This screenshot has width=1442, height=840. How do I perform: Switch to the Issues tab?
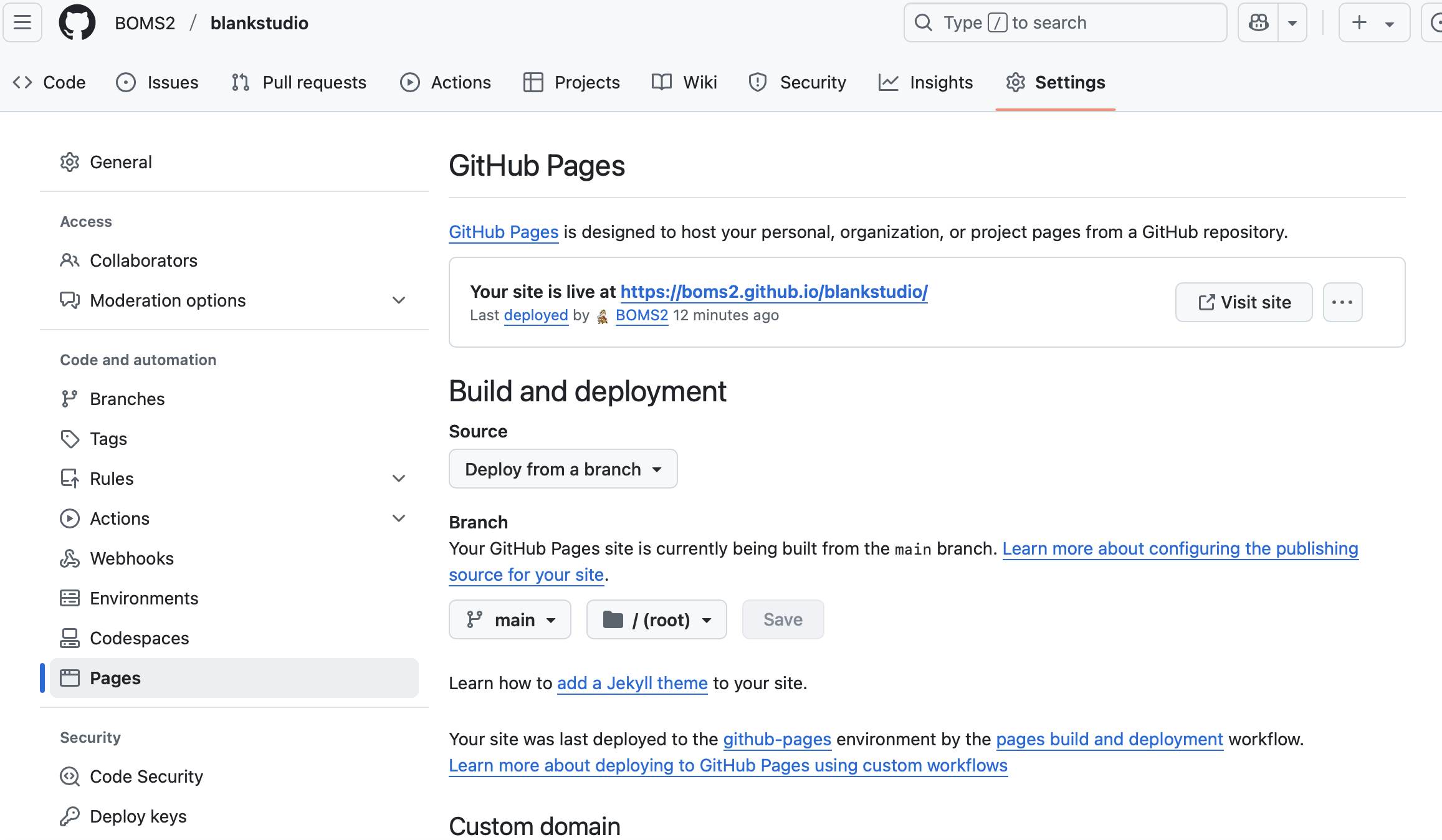pos(157,82)
